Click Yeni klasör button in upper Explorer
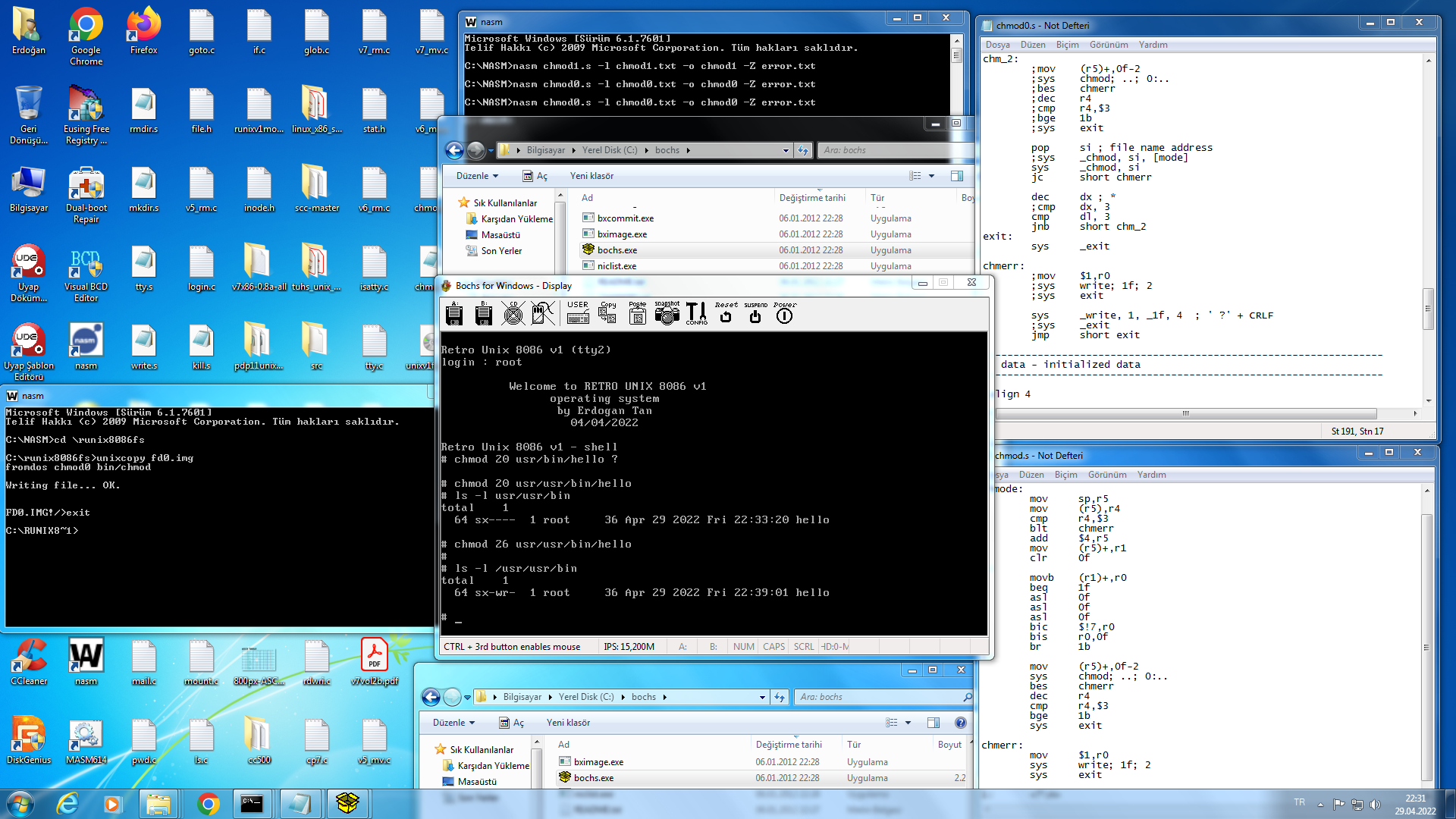This screenshot has height=819, width=1456. [591, 176]
